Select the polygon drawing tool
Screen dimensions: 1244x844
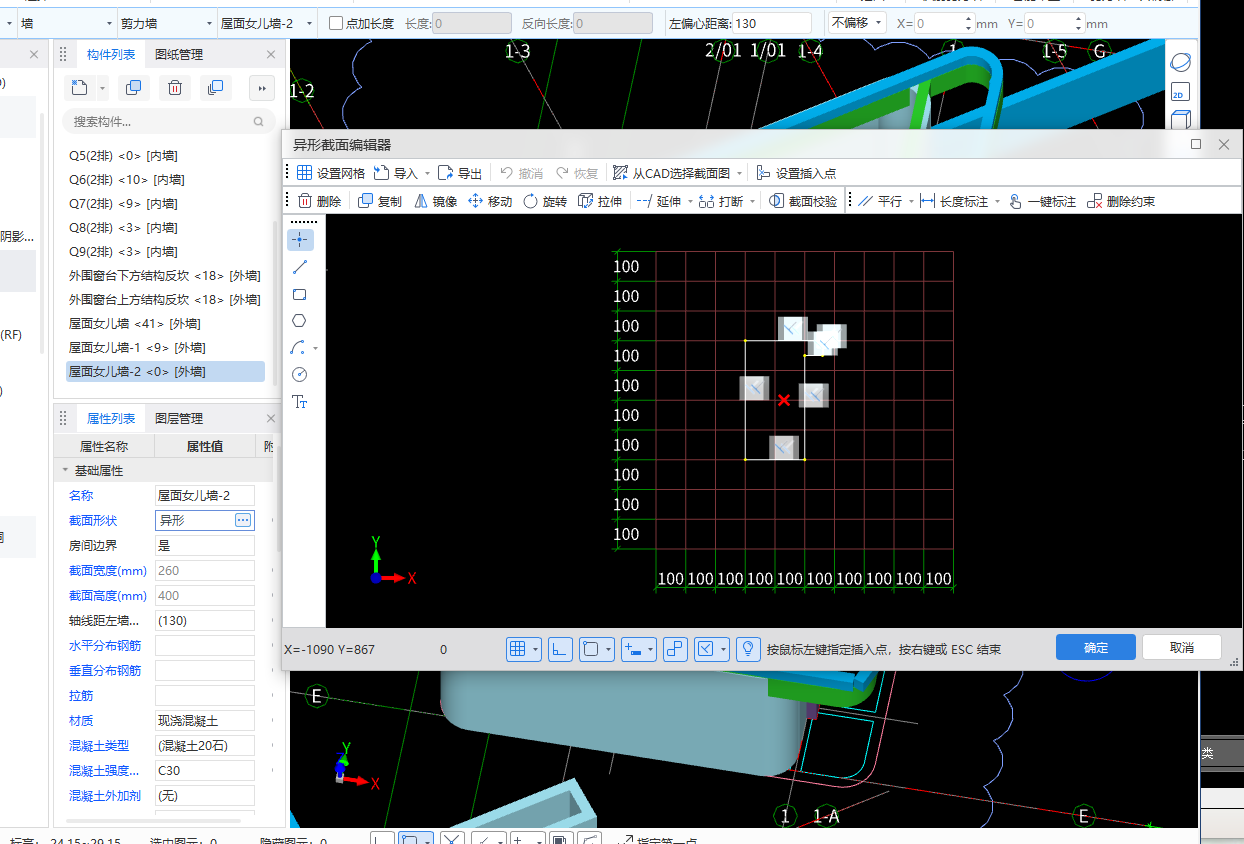tap(300, 321)
